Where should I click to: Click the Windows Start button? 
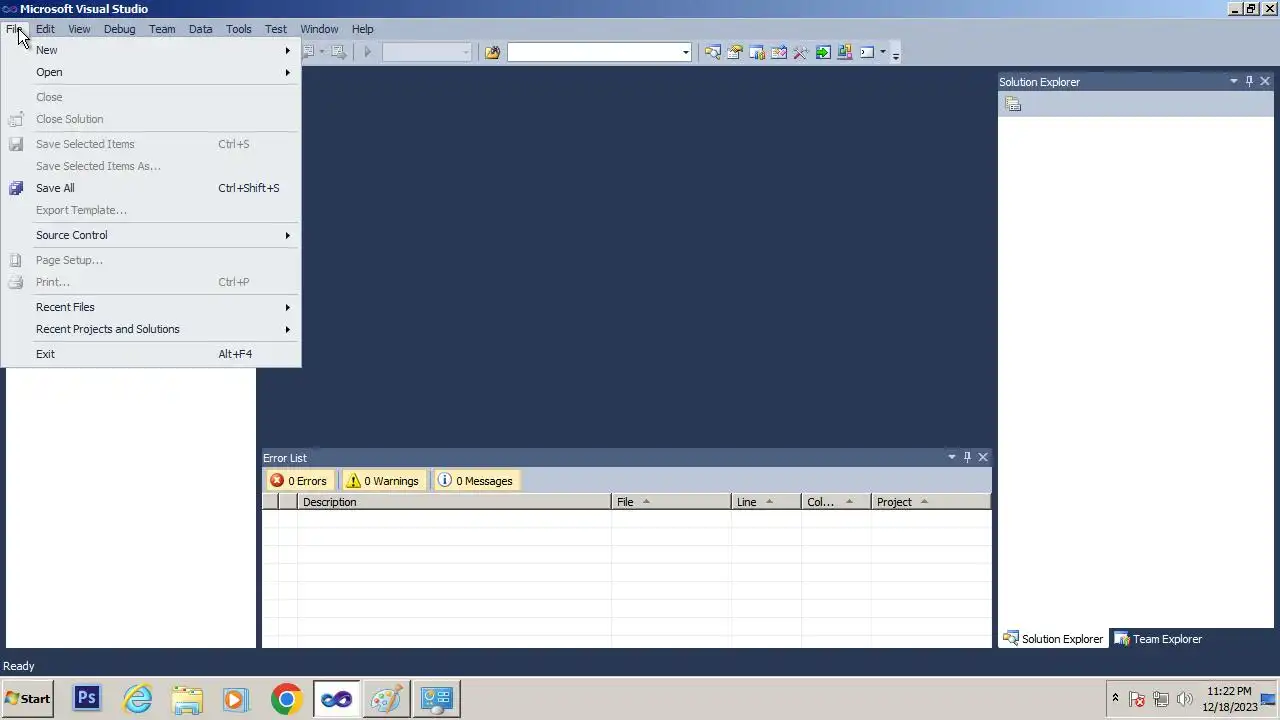(28, 699)
